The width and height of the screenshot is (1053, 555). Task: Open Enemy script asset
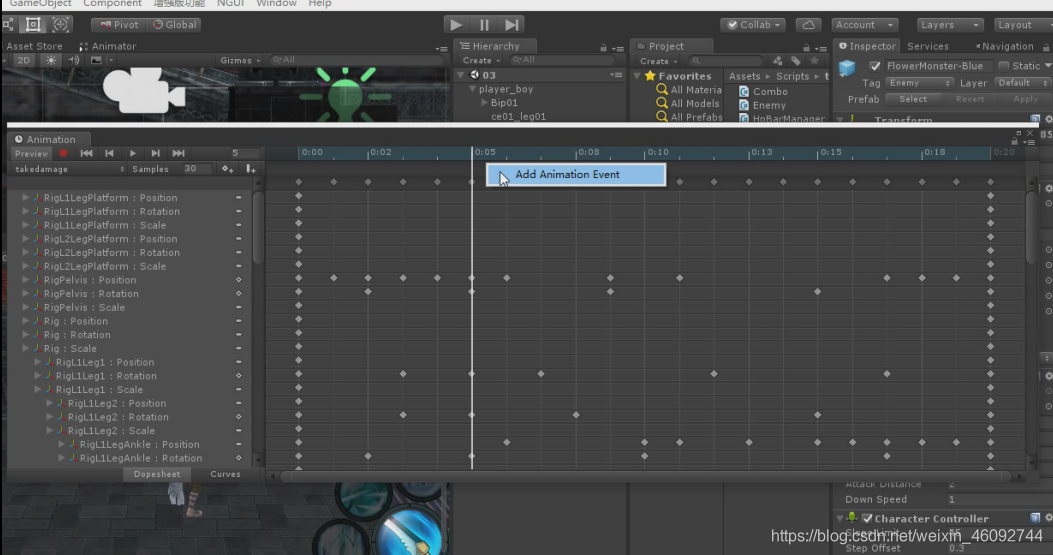click(762, 105)
